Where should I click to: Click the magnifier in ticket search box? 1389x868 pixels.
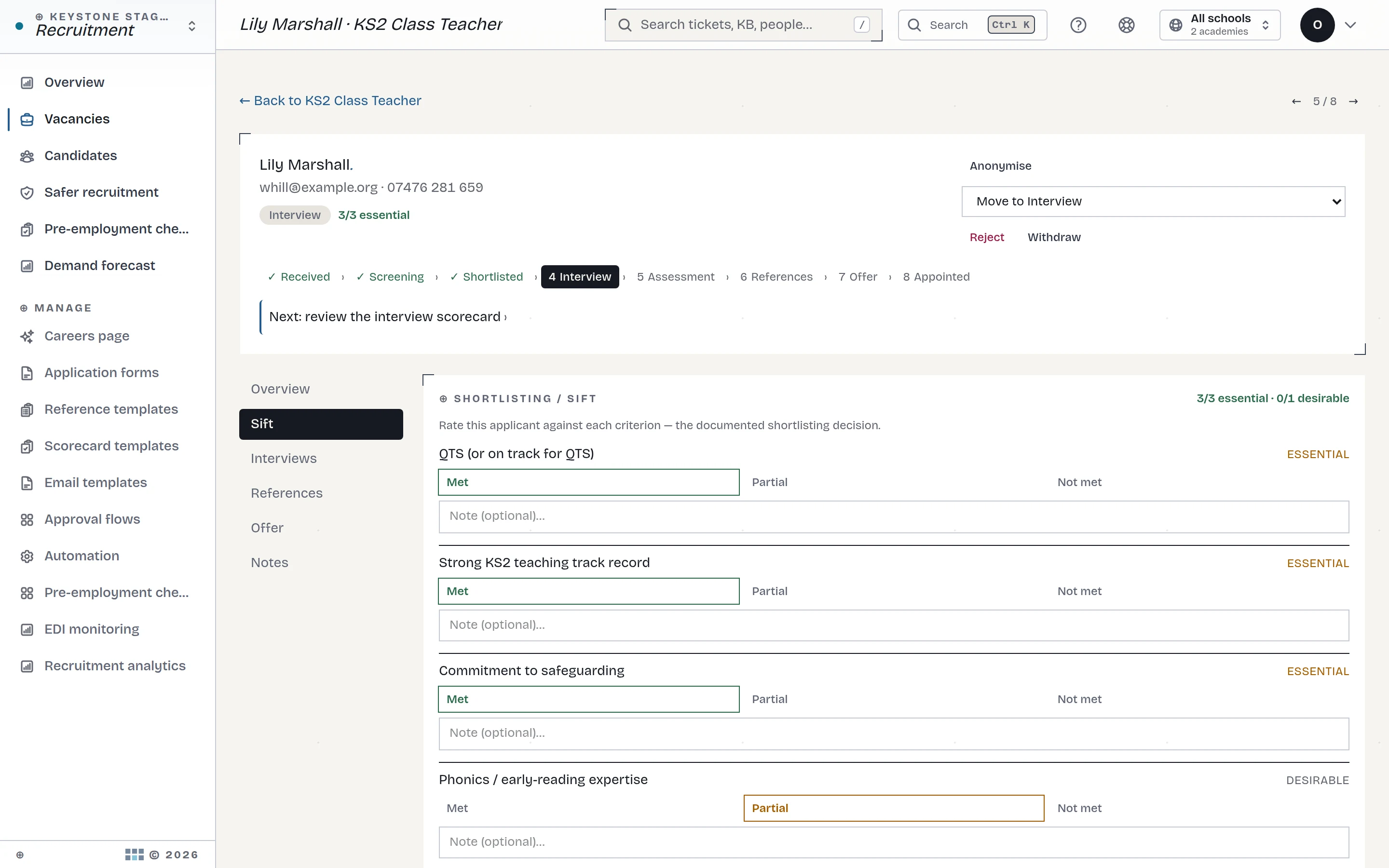pos(625,25)
